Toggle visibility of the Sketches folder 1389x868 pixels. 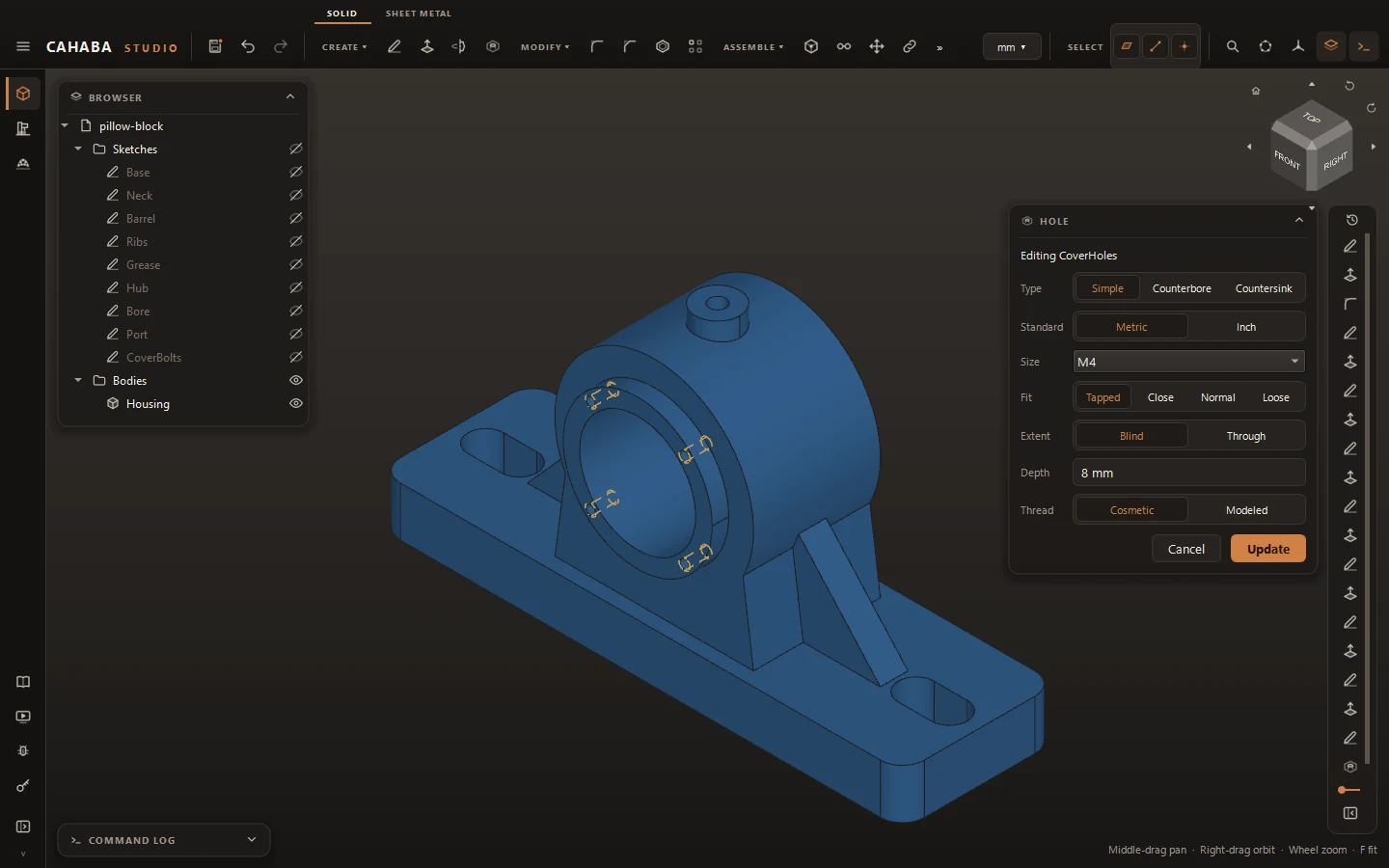tap(296, 149)
